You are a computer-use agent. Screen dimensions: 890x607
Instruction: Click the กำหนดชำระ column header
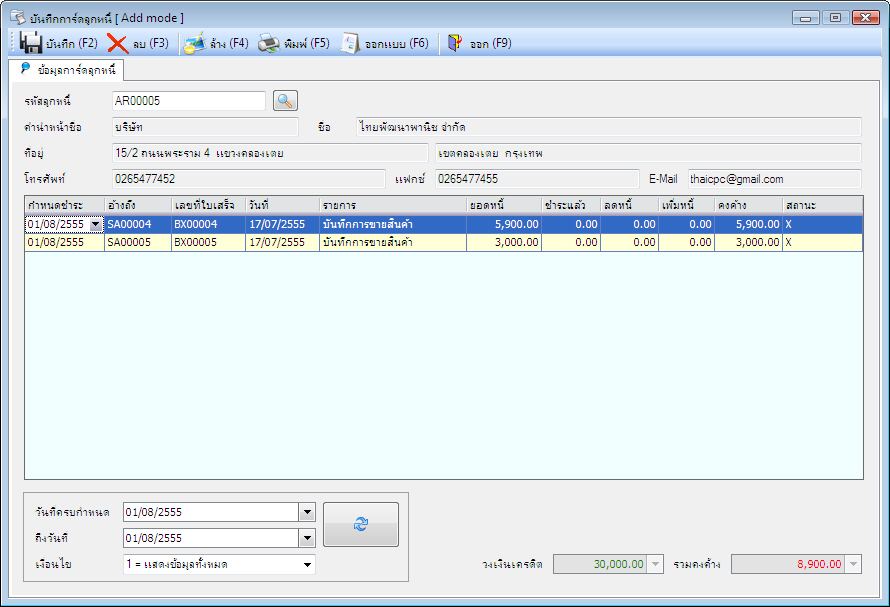tap(65, 205)
